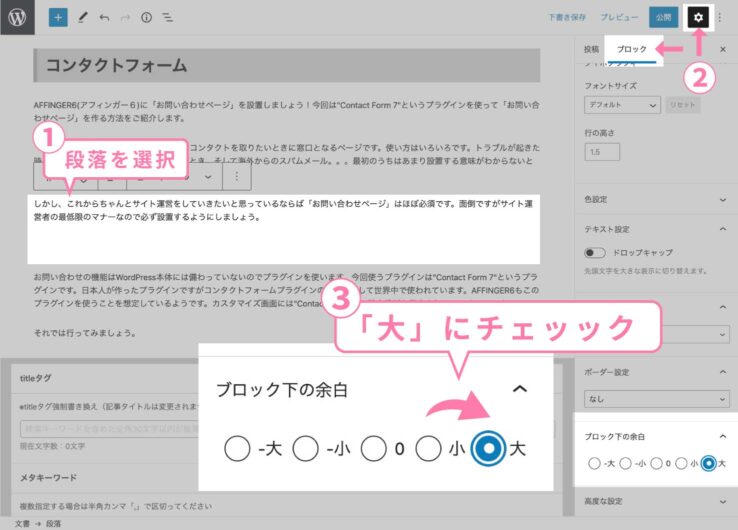Viewport: 738px width, 530px height.
Task: Select the -小 radio in right sidebar
Action: click(625, 464)
